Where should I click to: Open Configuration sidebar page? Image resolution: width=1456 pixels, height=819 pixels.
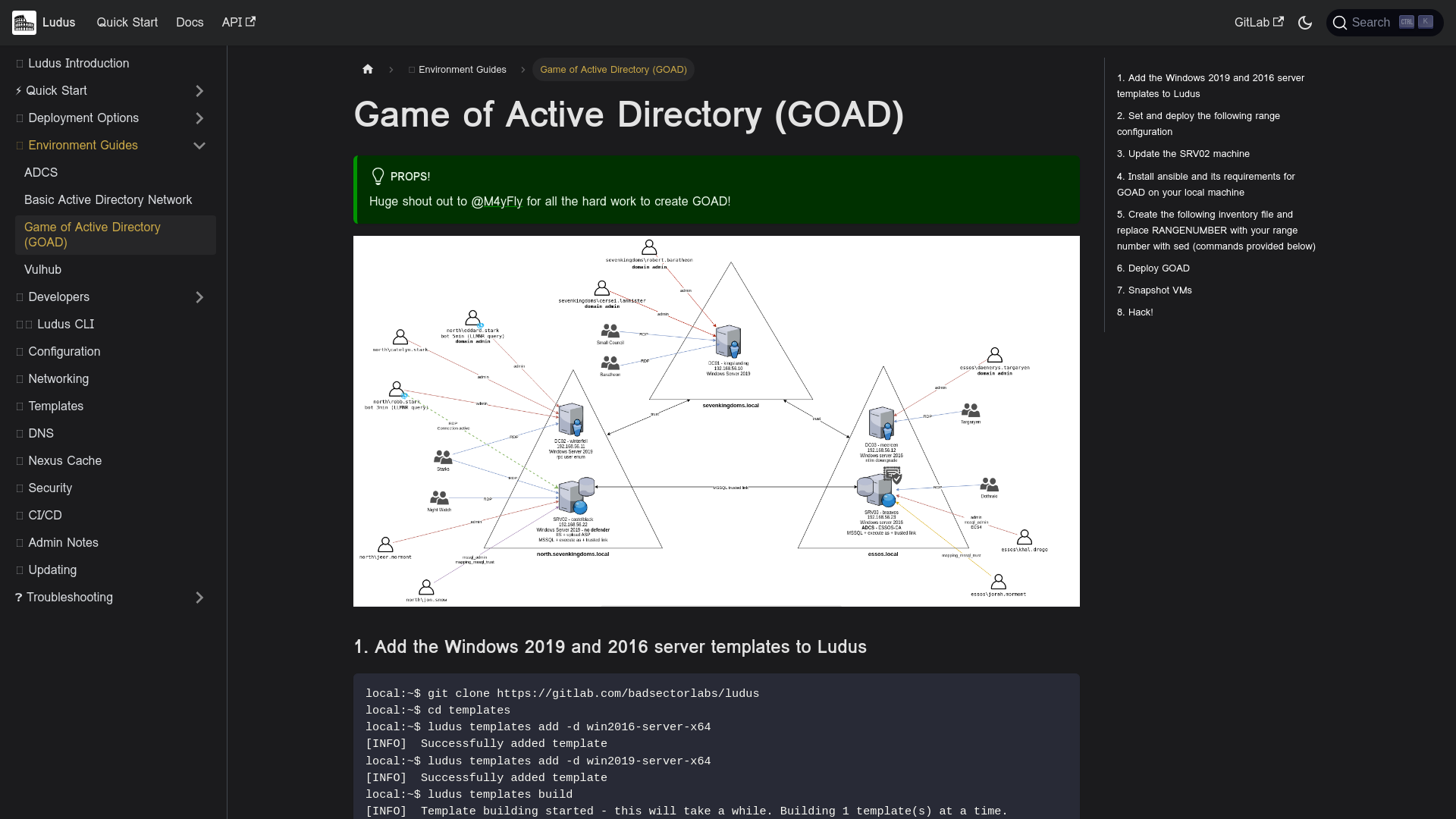[x=115, y=352]
